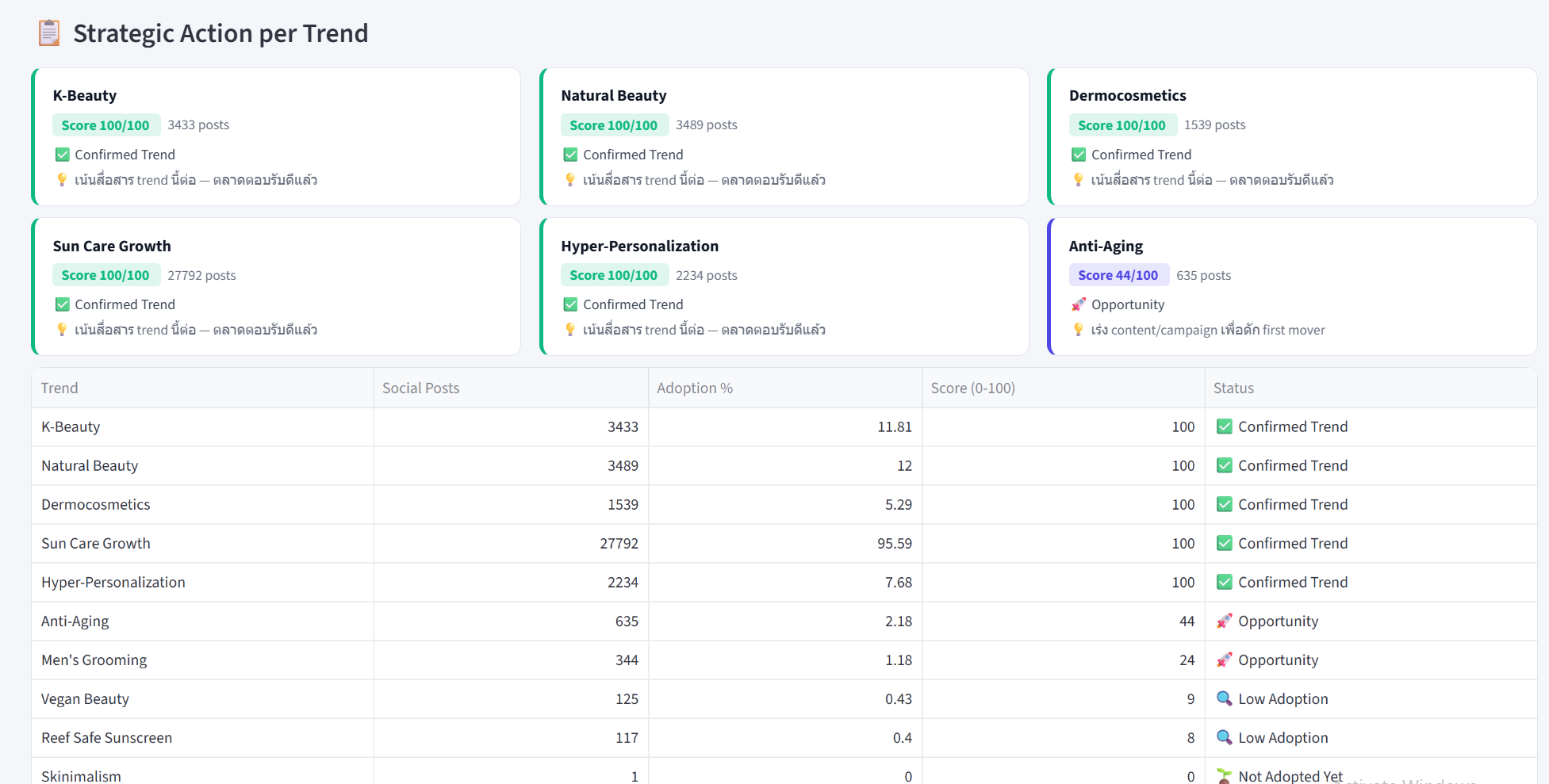Image resolution: width=1549 pixels, height=784 pixels.
Task: Click the seedling icon in Skinimalism row
Action: coord(1224,776)
